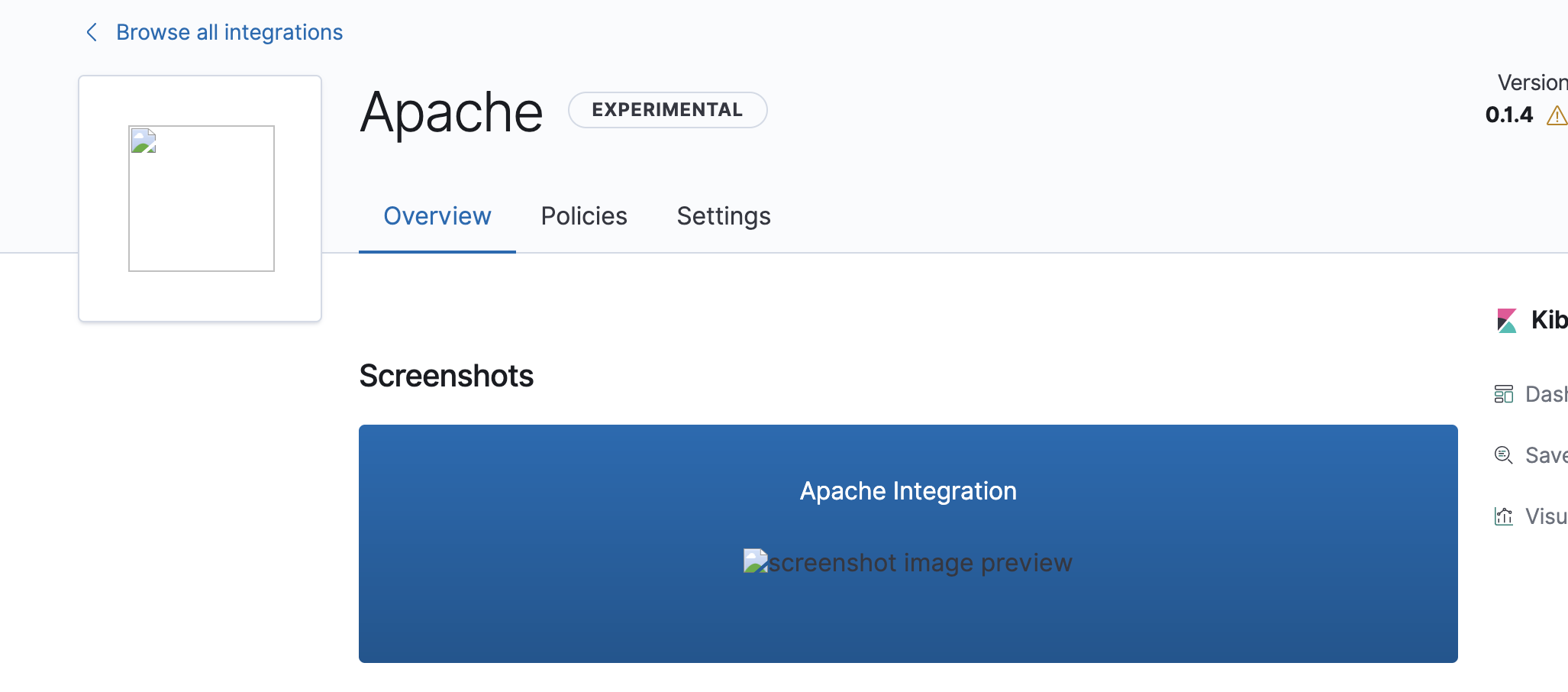
Task: Click the back chevron arrow icon
Action: (92, 32)
